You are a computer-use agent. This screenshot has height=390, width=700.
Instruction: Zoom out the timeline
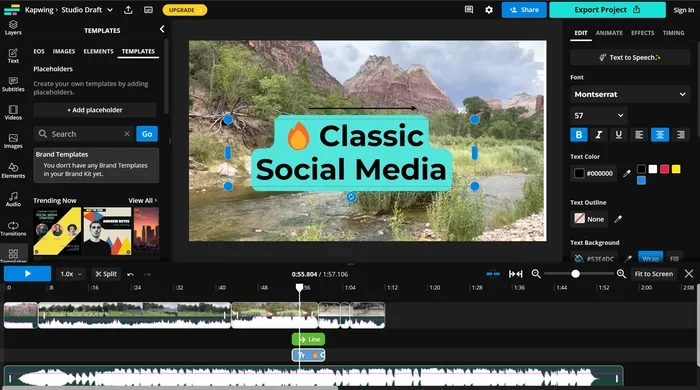(536, 274)
